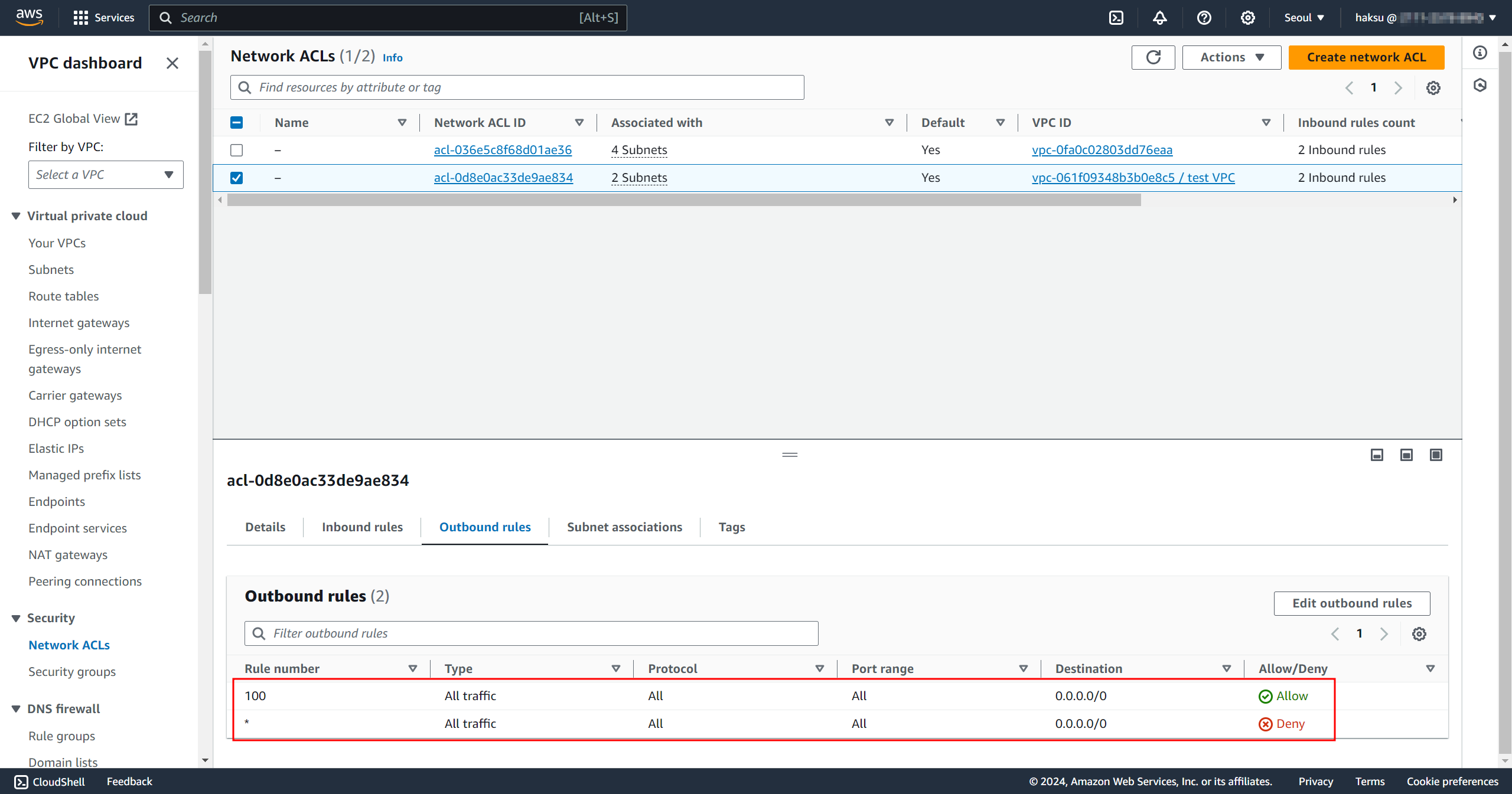
Task: Open the Seoul region selector
Action: [x=1304, y=18]
